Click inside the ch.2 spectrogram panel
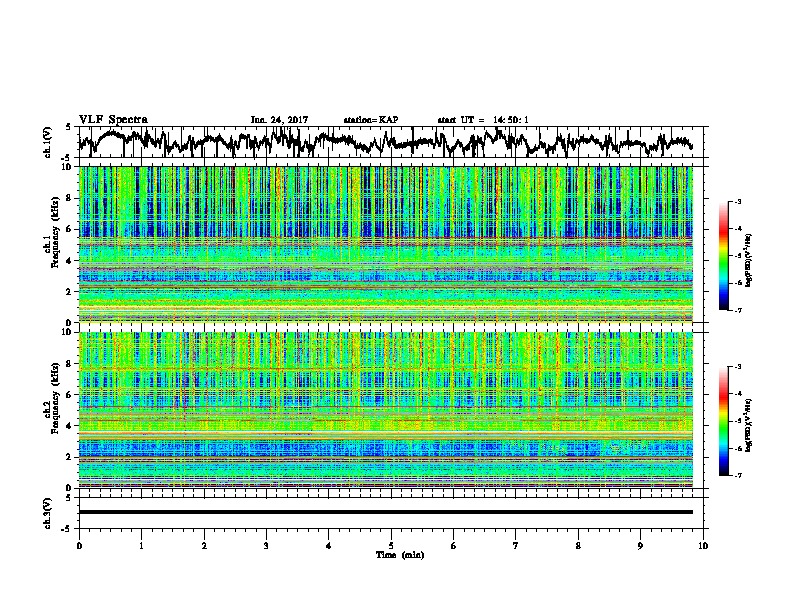 [386, 410]
